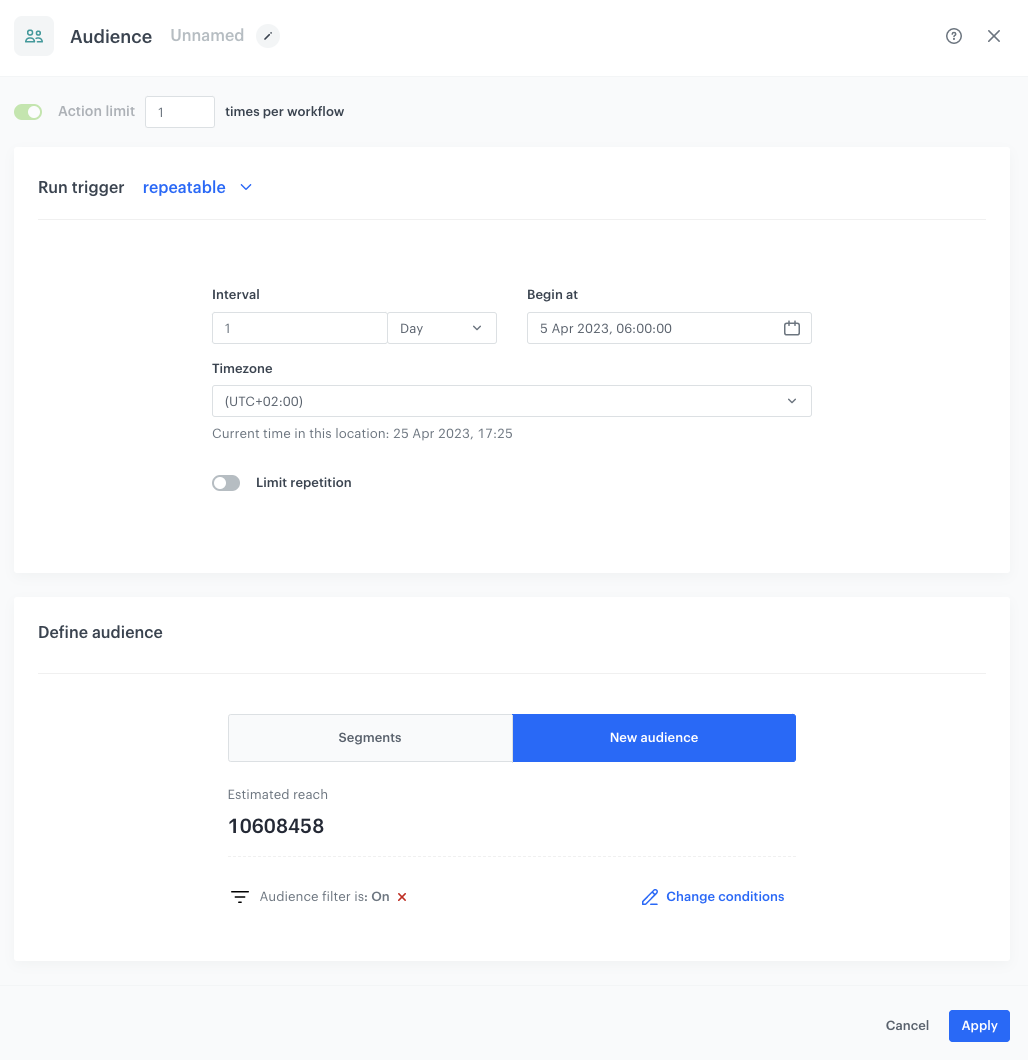Click the Cancel button
1028x1060 pixels.
click(x=907, y=1025)
